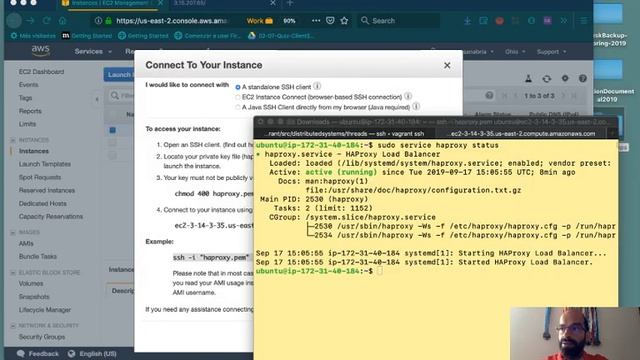
Task: Open the Pocket save icon
Action: pos(330,20)
